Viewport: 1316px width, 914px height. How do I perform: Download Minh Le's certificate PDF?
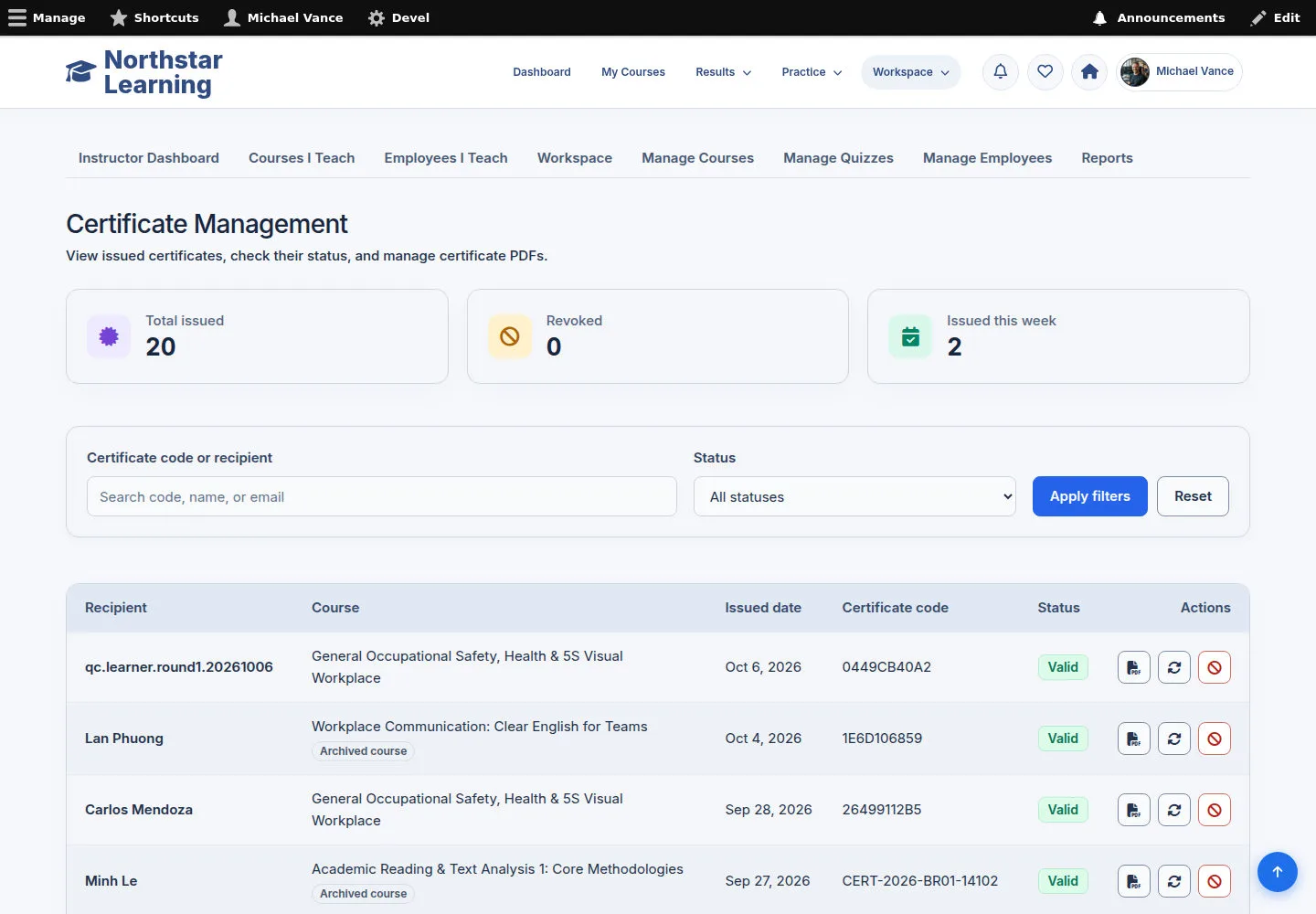[x=1134, y=881]
